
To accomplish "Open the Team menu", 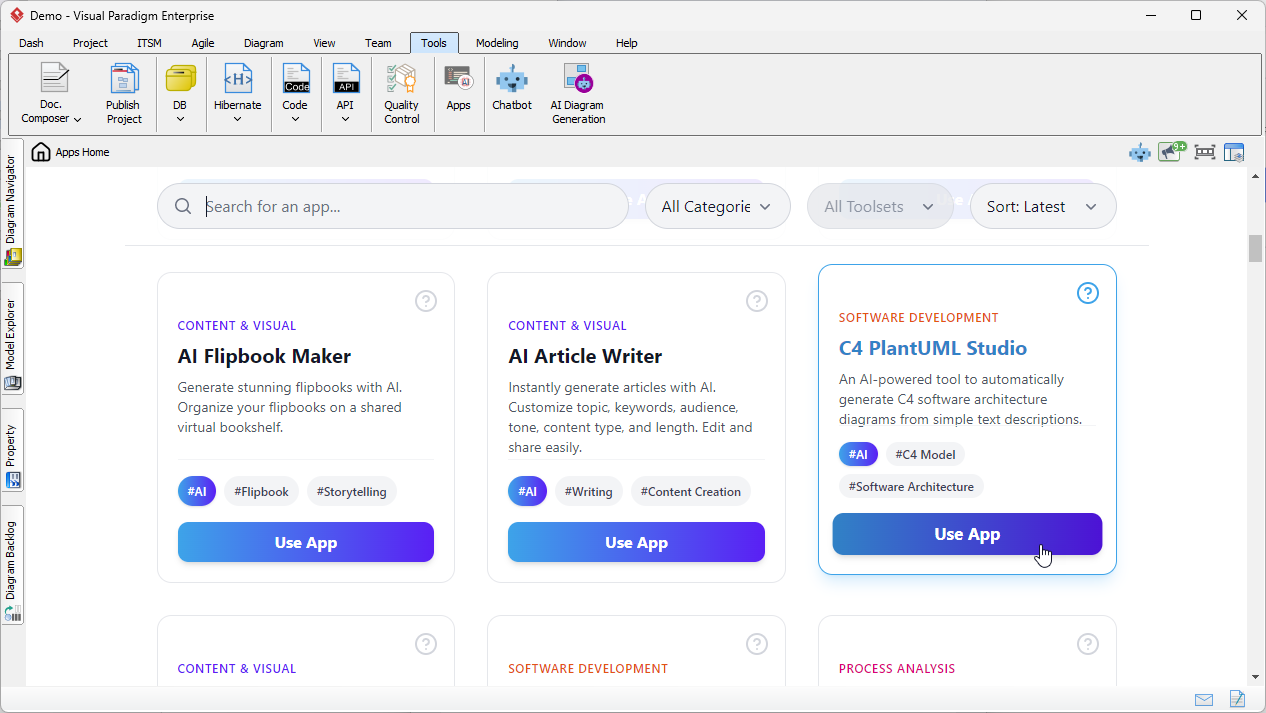I will (x=378, y=43).
